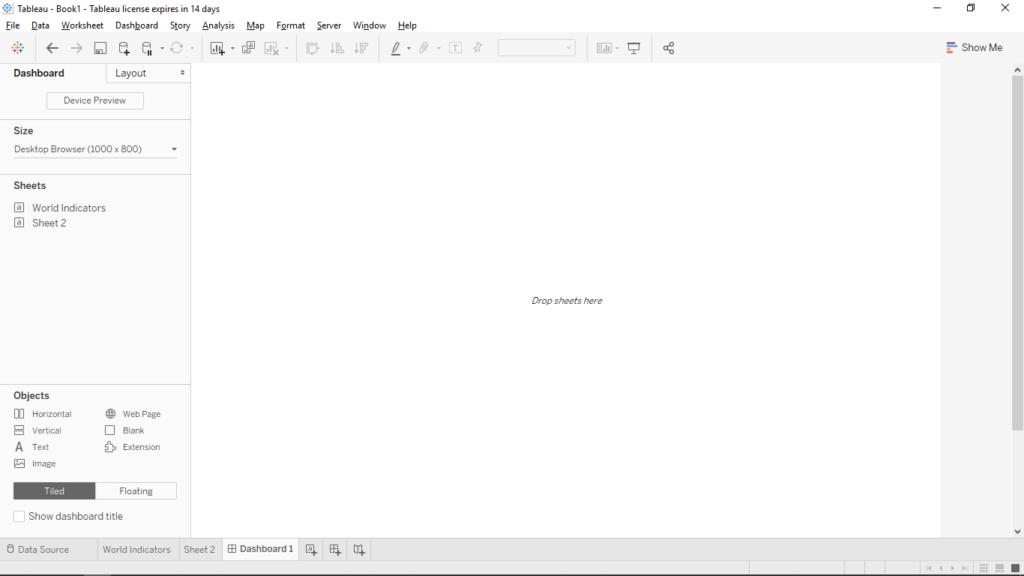Click the Share Workbook icon
This screenshot has width=1024, height=576.
pos(668,47)
